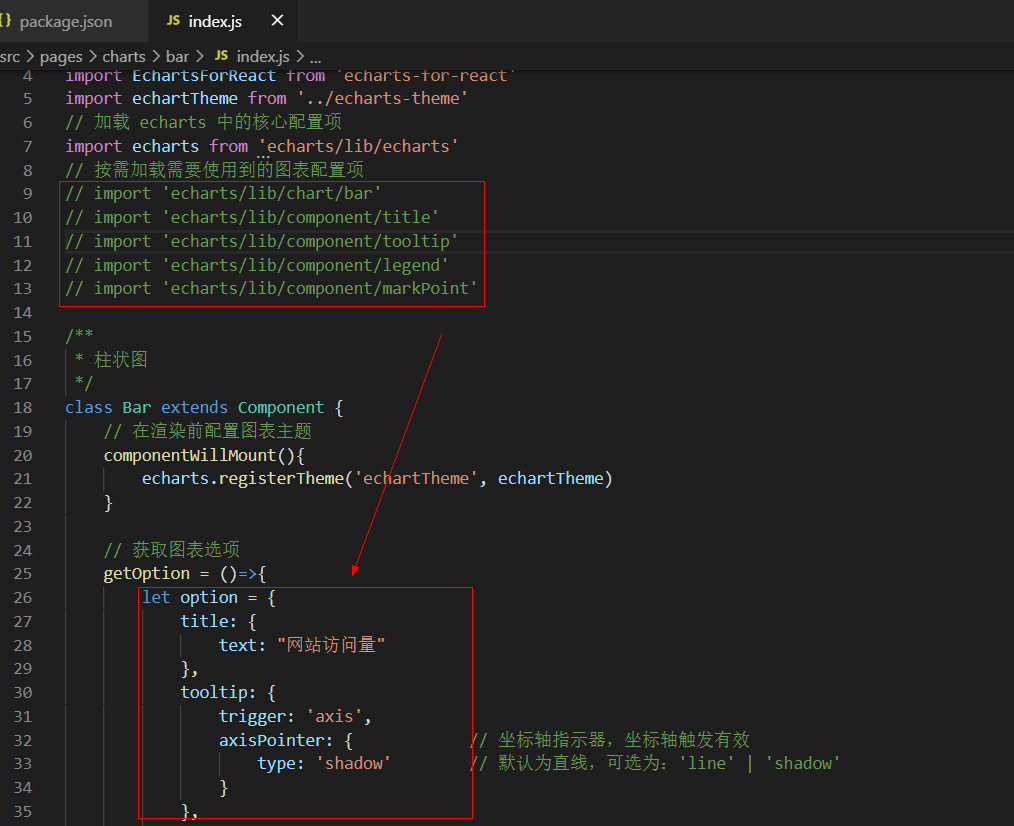Click the 'echarts/lib/echarts' import string

coord(359,146)
